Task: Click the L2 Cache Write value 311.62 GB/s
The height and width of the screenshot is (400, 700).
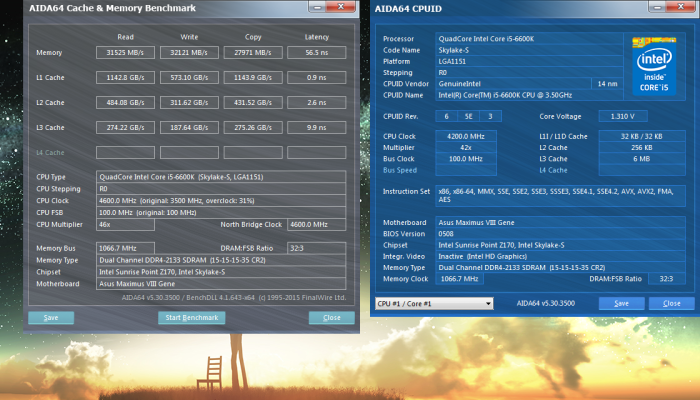Action: [x=189, y=103]
